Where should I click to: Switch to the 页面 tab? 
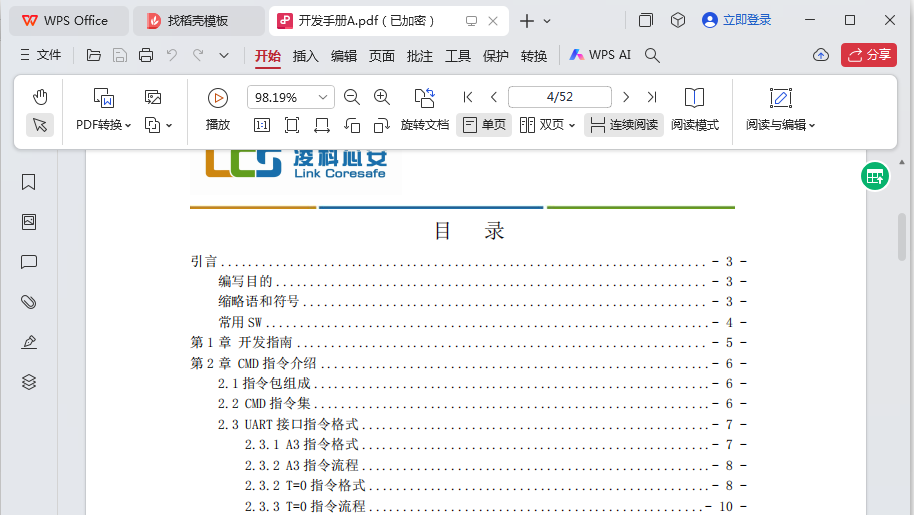pyautogui.click(x=382, y=55)
